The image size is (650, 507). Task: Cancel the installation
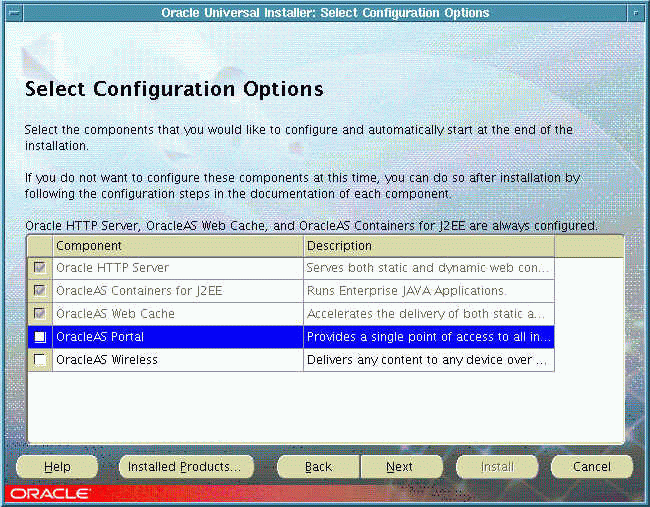(592, 467)
